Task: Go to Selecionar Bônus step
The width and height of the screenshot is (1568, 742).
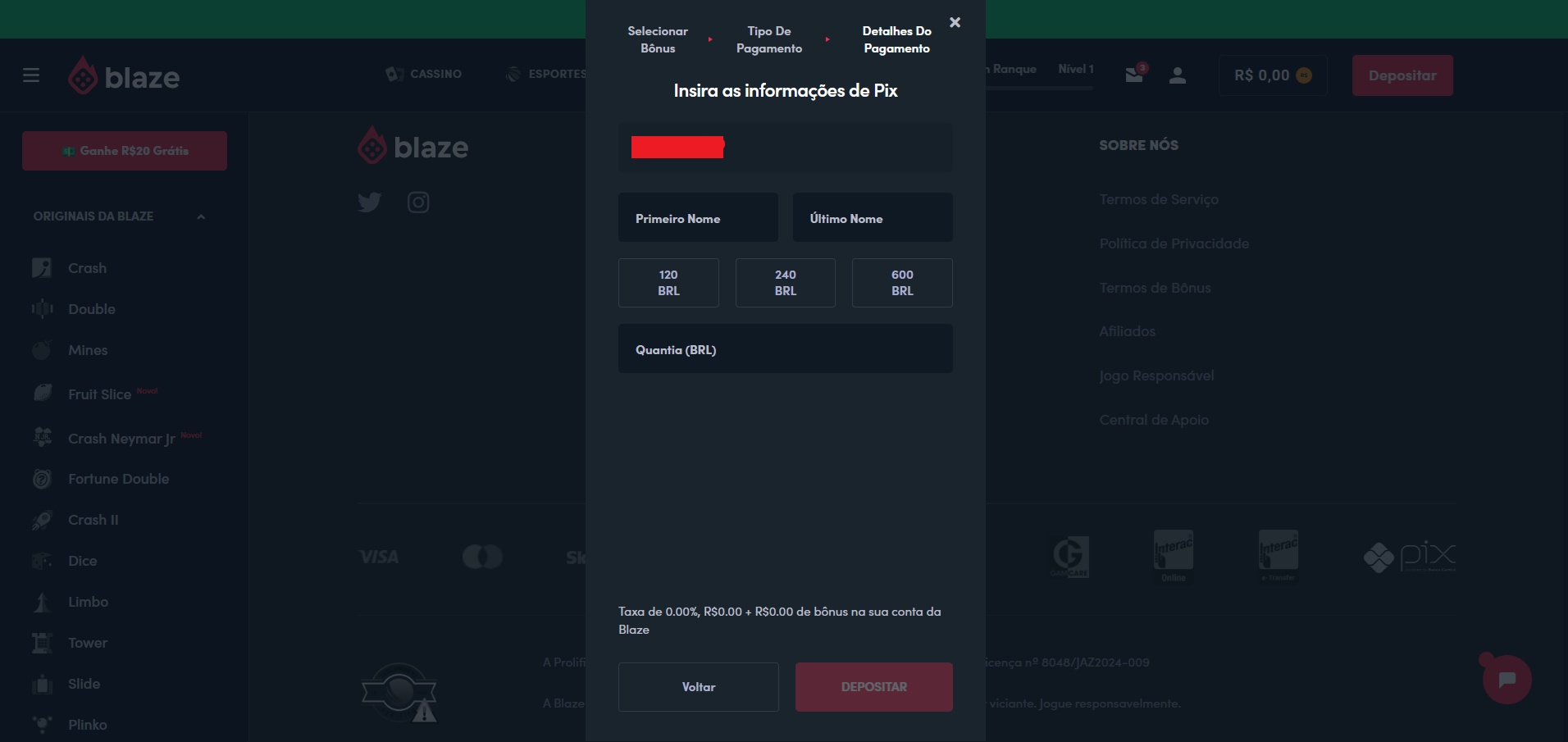Action: (658, 39)
